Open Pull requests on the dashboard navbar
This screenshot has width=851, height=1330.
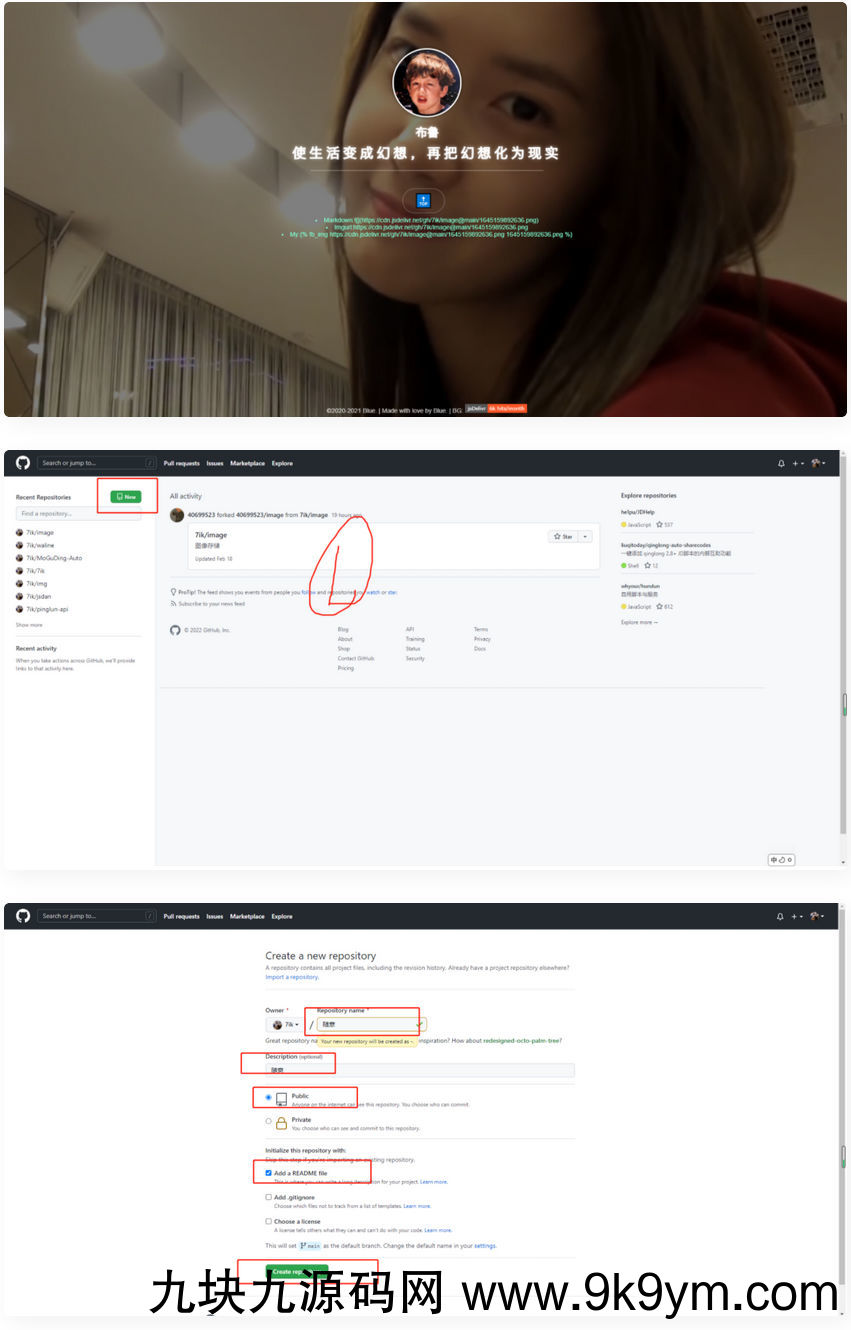coord(181,463)
